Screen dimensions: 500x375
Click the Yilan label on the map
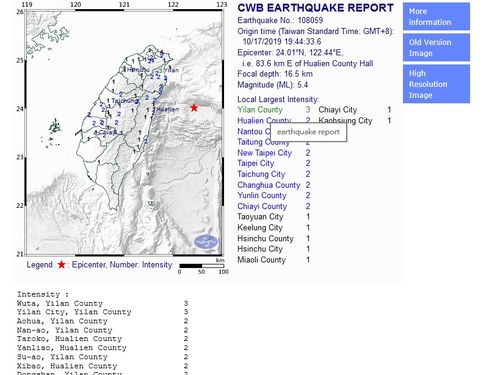coord(171,70)
